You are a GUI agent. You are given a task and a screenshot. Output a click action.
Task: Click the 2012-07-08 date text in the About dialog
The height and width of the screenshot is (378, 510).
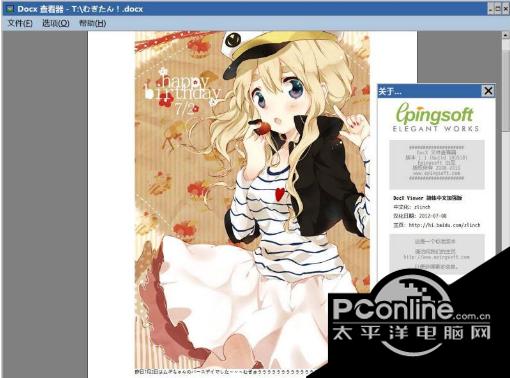click(x=433, y=216)
